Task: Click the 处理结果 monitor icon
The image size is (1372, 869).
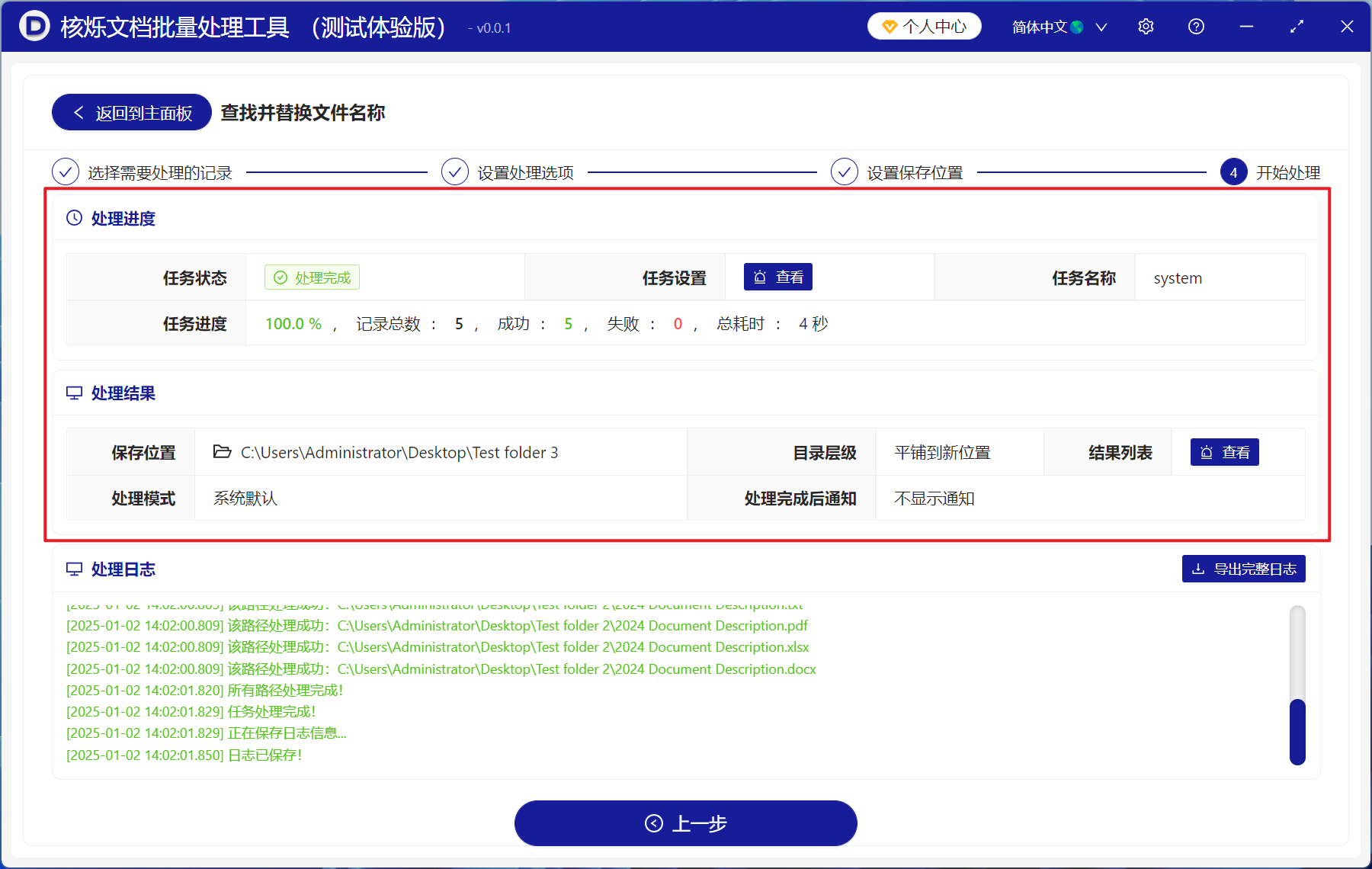Action: coord(74,393)
